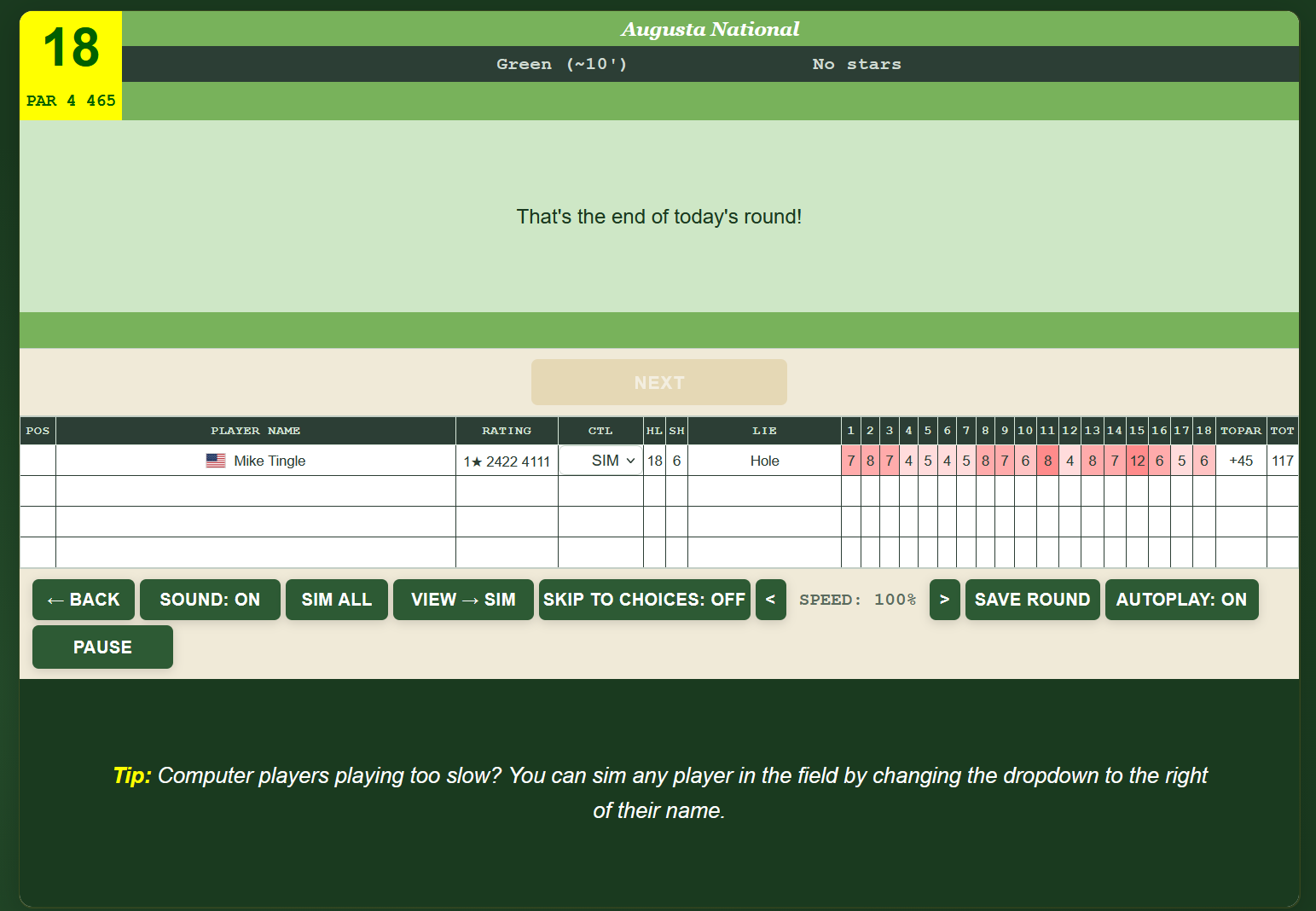
Task: Click the Green (~10') status text
Action: coord(562,64)
